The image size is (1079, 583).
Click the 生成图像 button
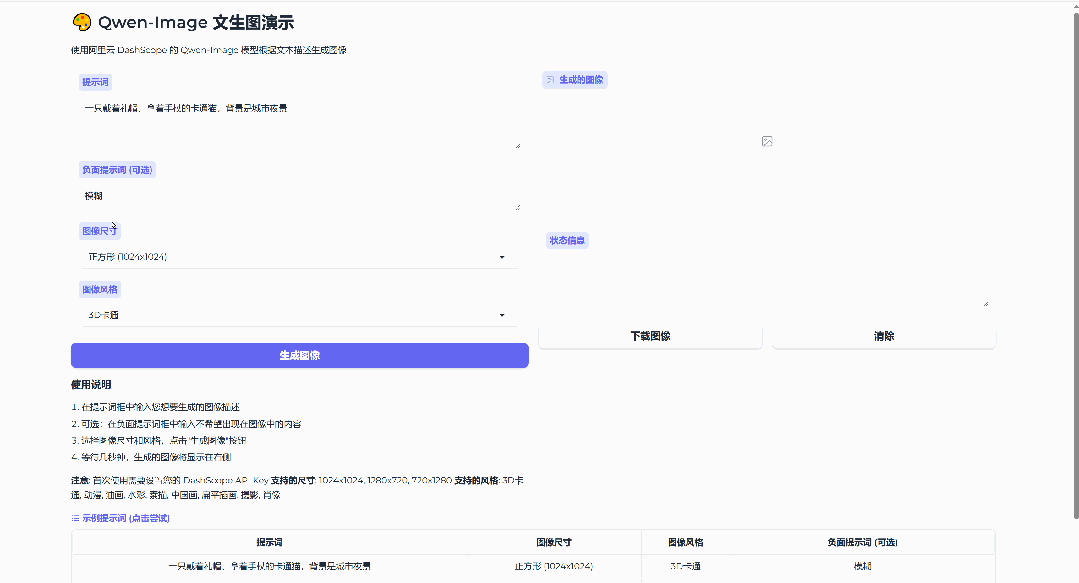pos(299,355)
